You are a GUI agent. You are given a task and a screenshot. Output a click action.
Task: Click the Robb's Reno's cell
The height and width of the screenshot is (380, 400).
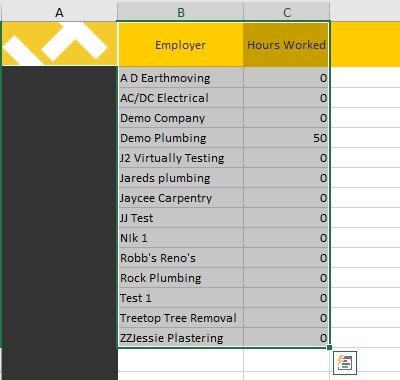(x=181, y=258)
